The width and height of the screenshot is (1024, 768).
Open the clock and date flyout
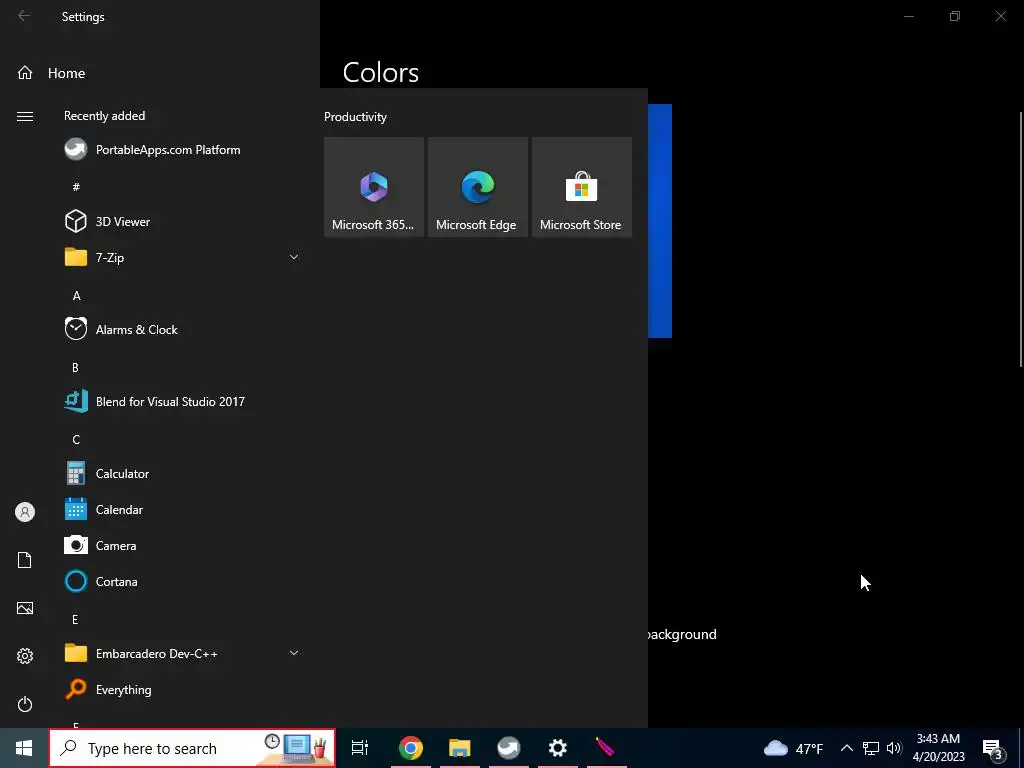click(x=938, y=748)
